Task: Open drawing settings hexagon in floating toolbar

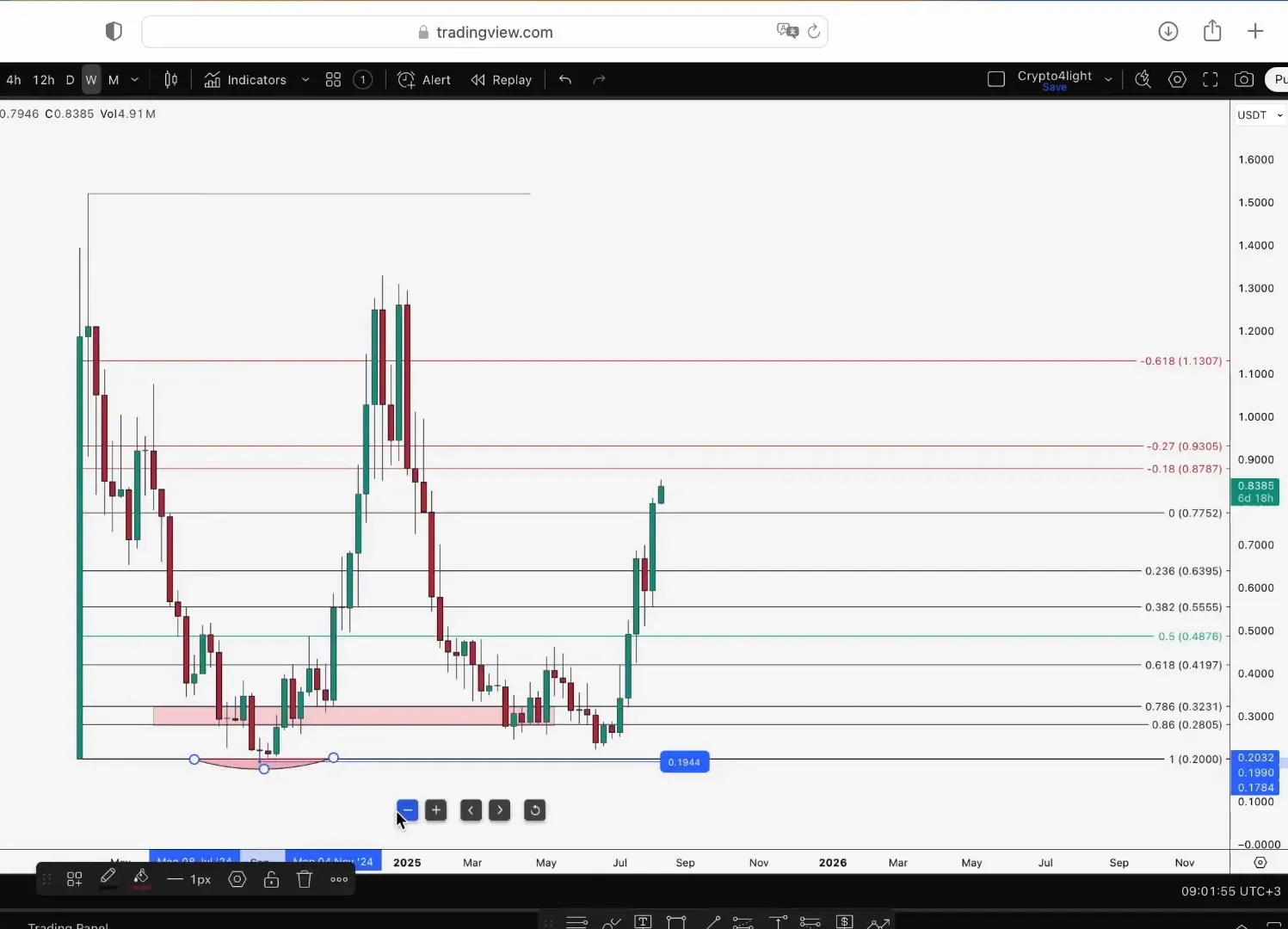Action: (237, 880)
